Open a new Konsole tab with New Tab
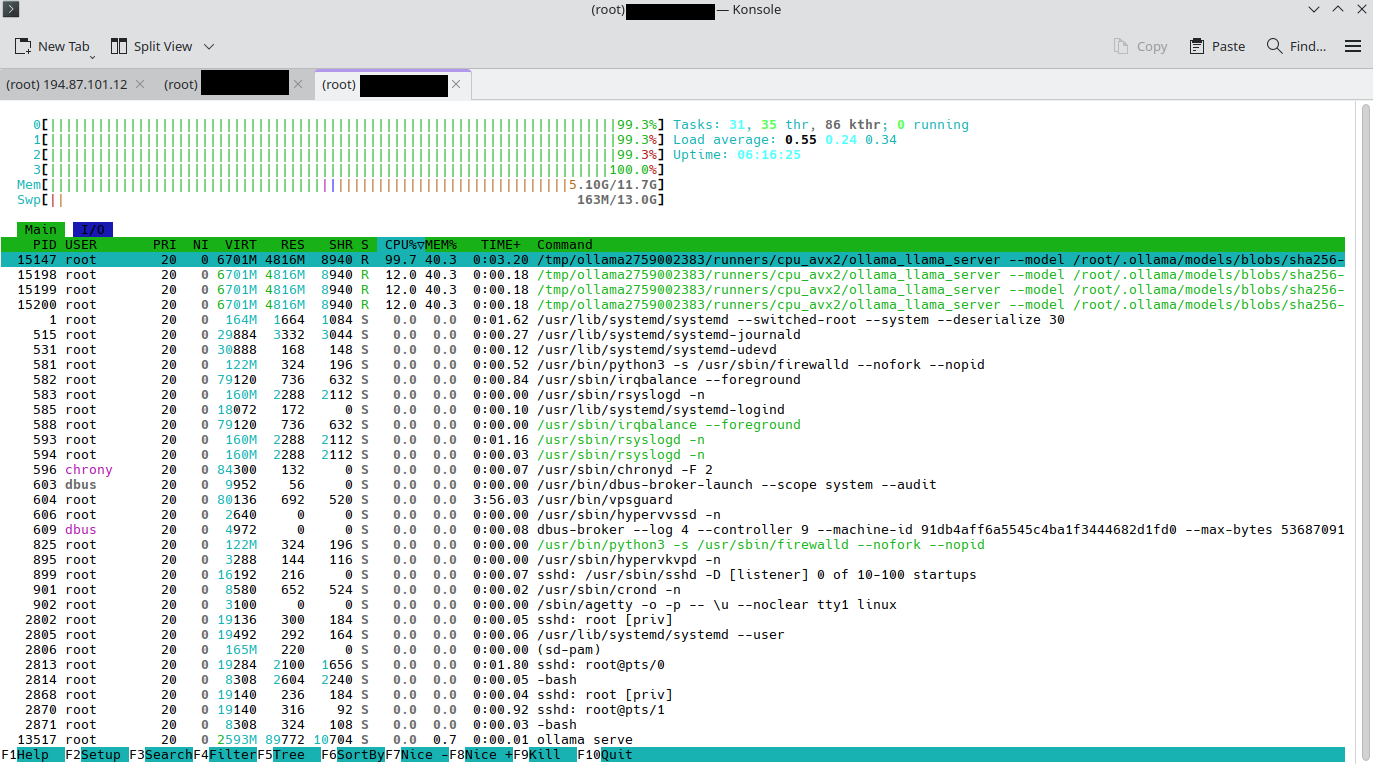Image resolution: width=1373 pixels, height=764 pixels. [x=52, y=46]
